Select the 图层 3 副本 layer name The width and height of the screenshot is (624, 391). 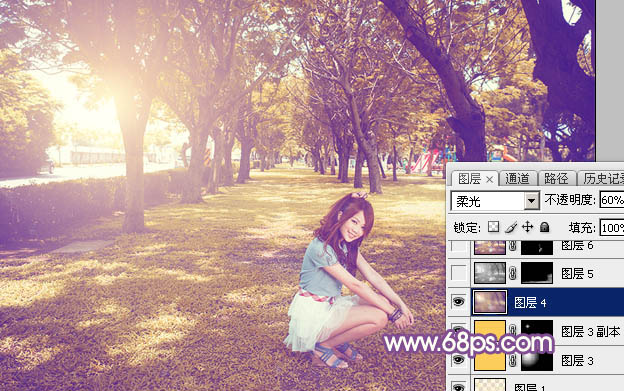point(591,331)
